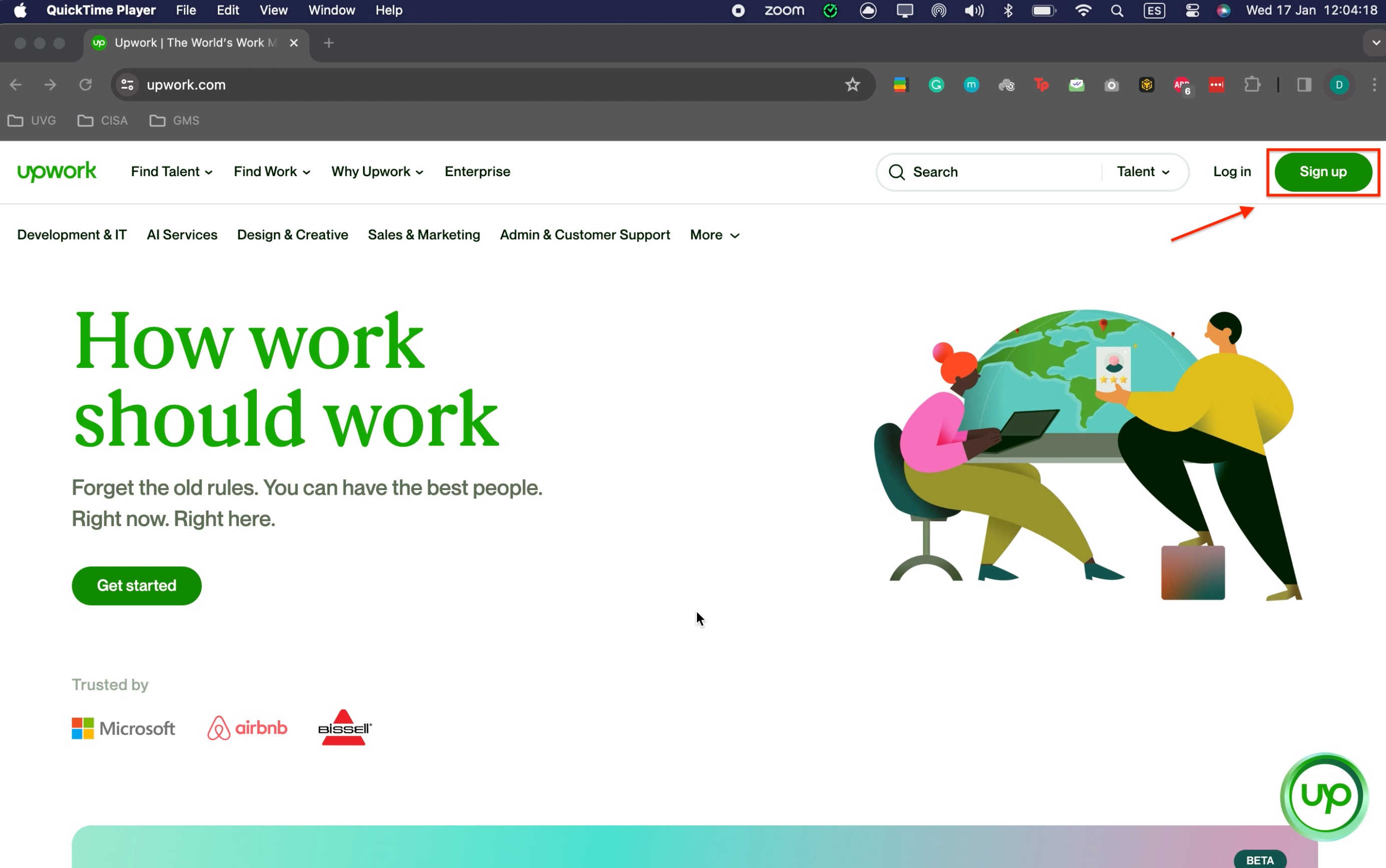This screenshot has width=1386, height=868.
Task: Close the Upwork browser tab
Action: (x=293, y=43)
